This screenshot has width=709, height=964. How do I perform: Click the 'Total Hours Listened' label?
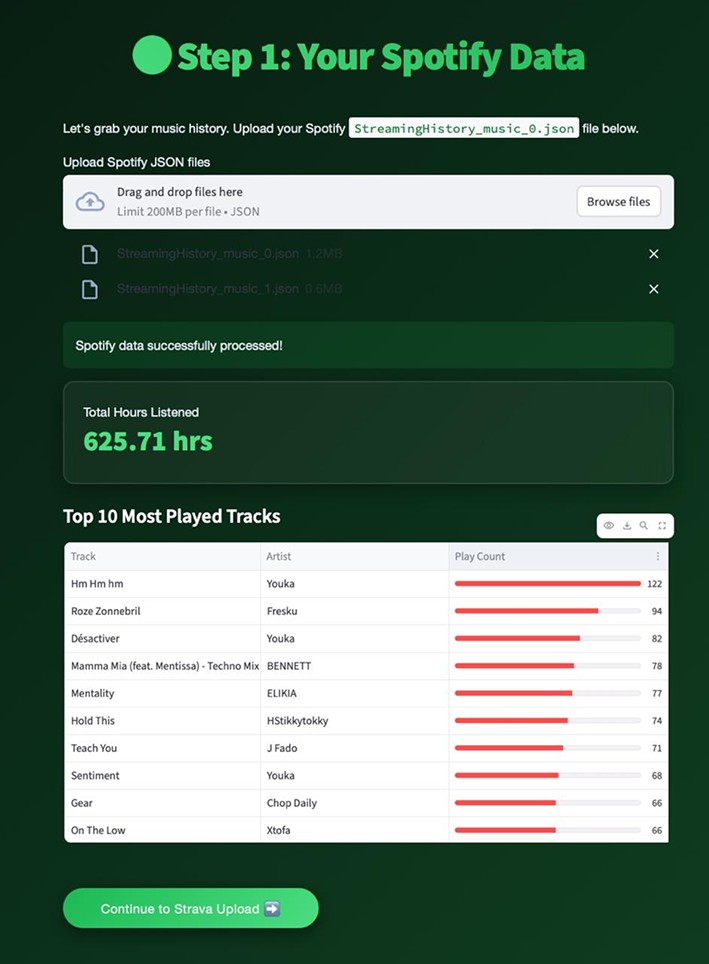coord(141,413)
